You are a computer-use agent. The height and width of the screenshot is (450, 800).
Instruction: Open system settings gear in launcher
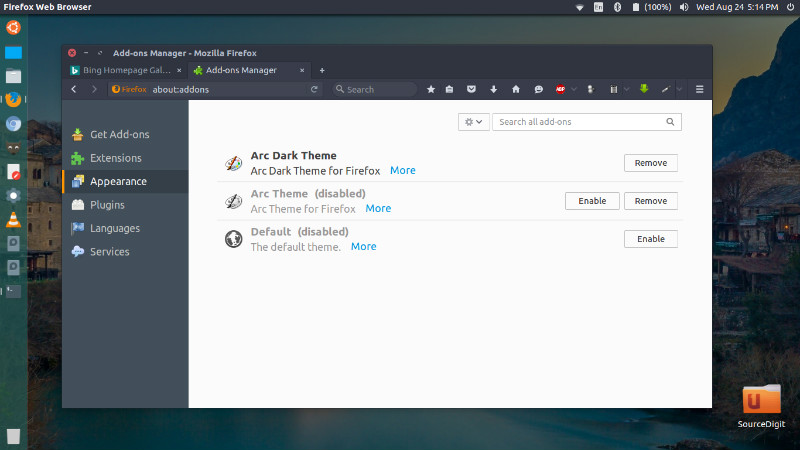coord(13,195)
